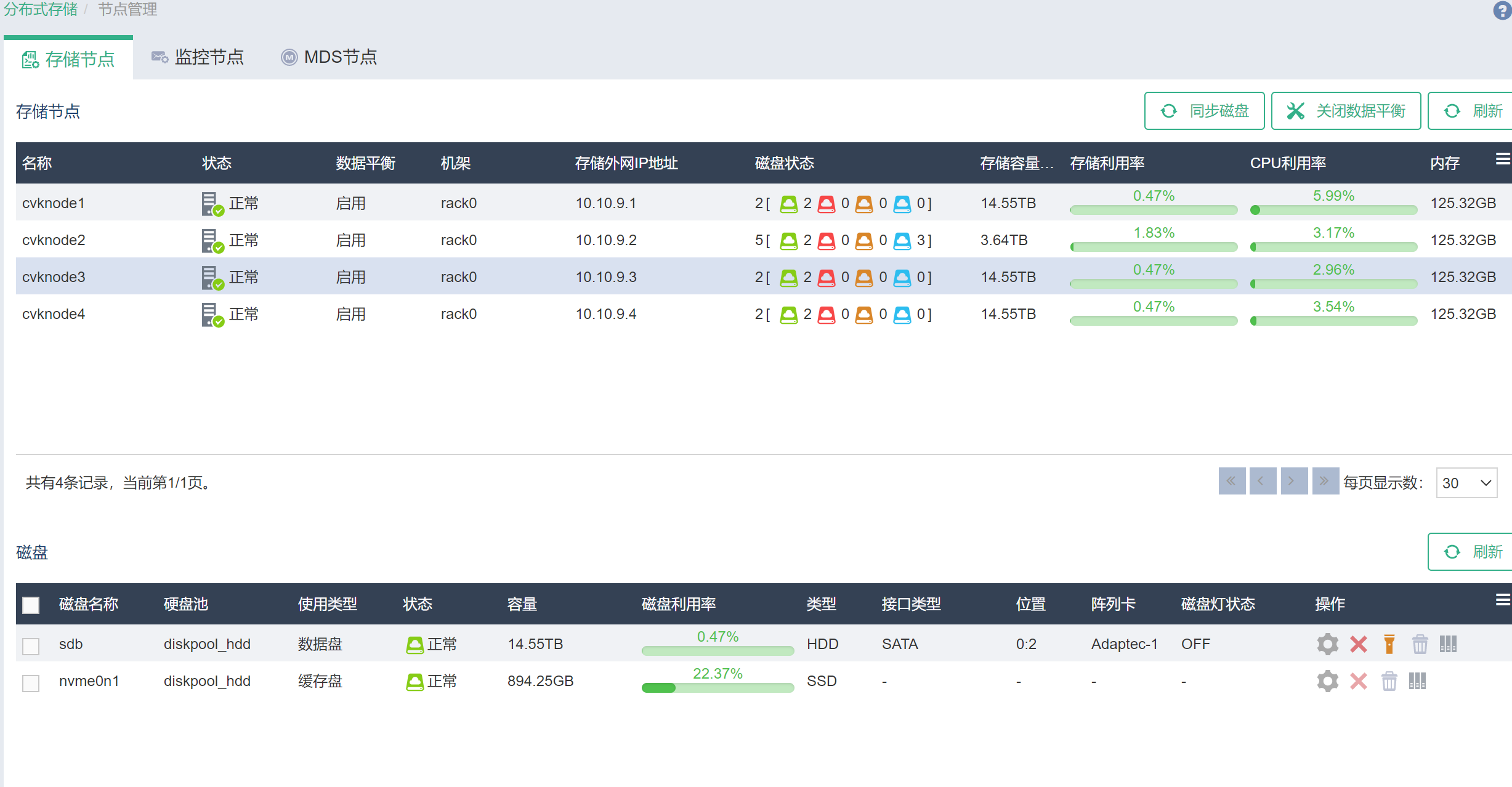This screenshot has height=787, width=1512.
Task: Click the sdb row flashlight locate icon
Action: 1389,644
